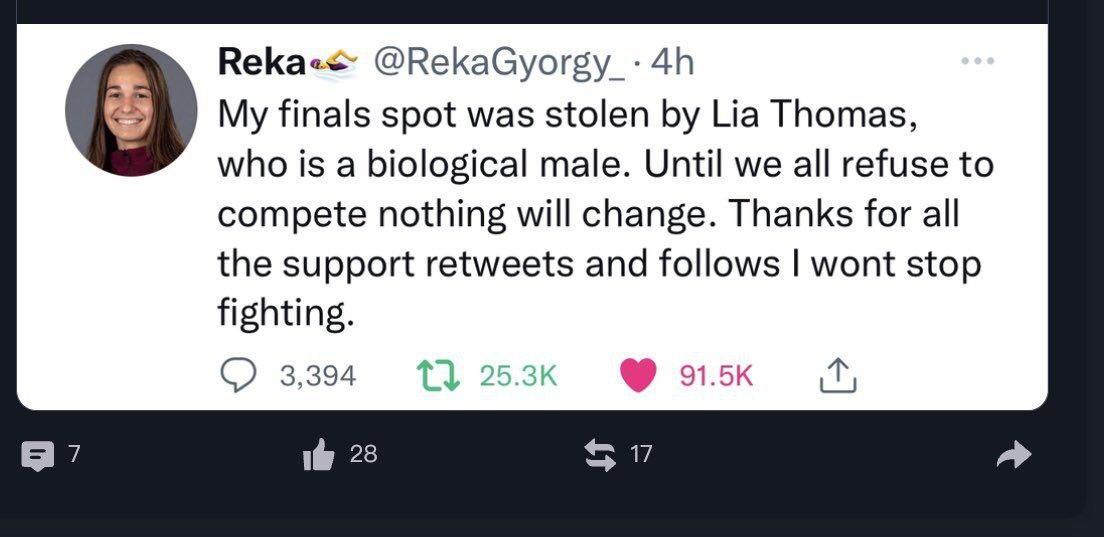Click the repost arrows icon with 17

pyautogui.click(x=600, y=455)
